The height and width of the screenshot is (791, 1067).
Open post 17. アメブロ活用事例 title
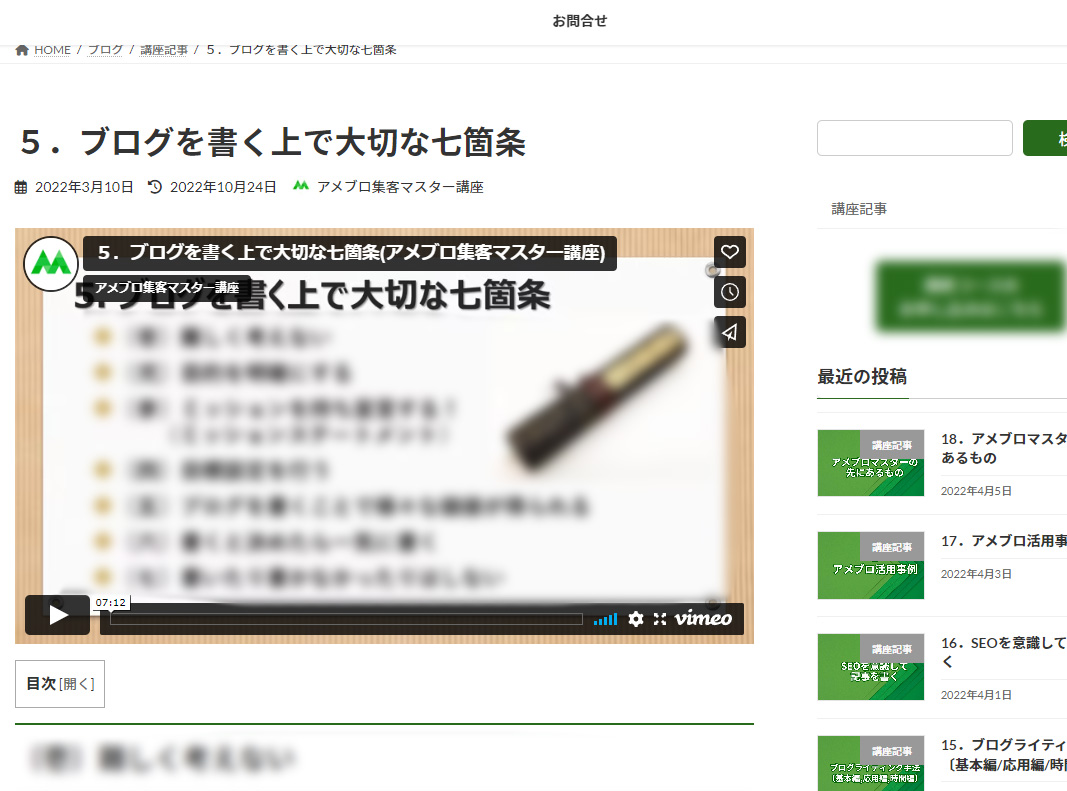[x=1004, y=540]
